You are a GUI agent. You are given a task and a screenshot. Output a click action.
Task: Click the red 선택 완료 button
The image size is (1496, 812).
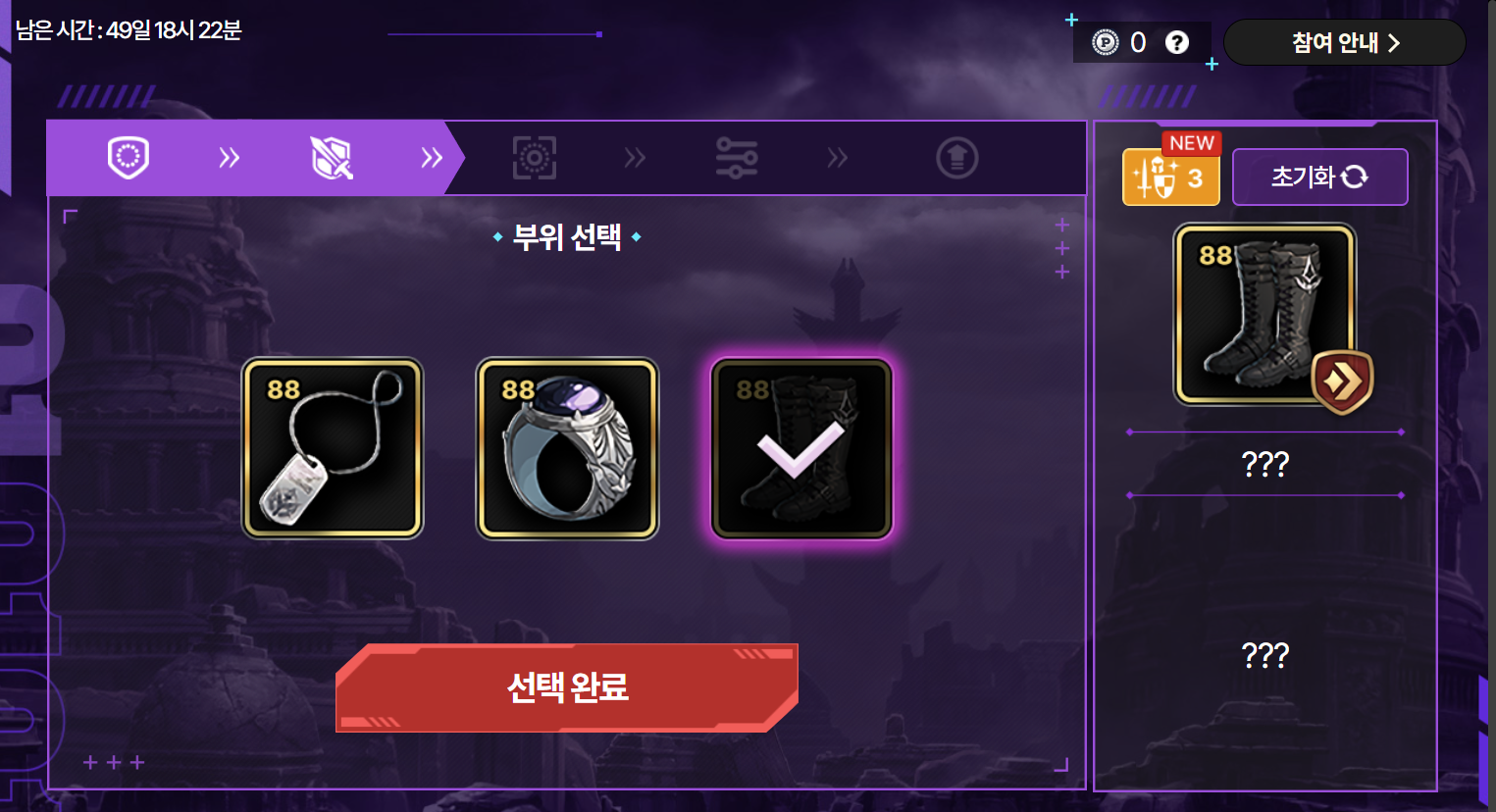567,687
